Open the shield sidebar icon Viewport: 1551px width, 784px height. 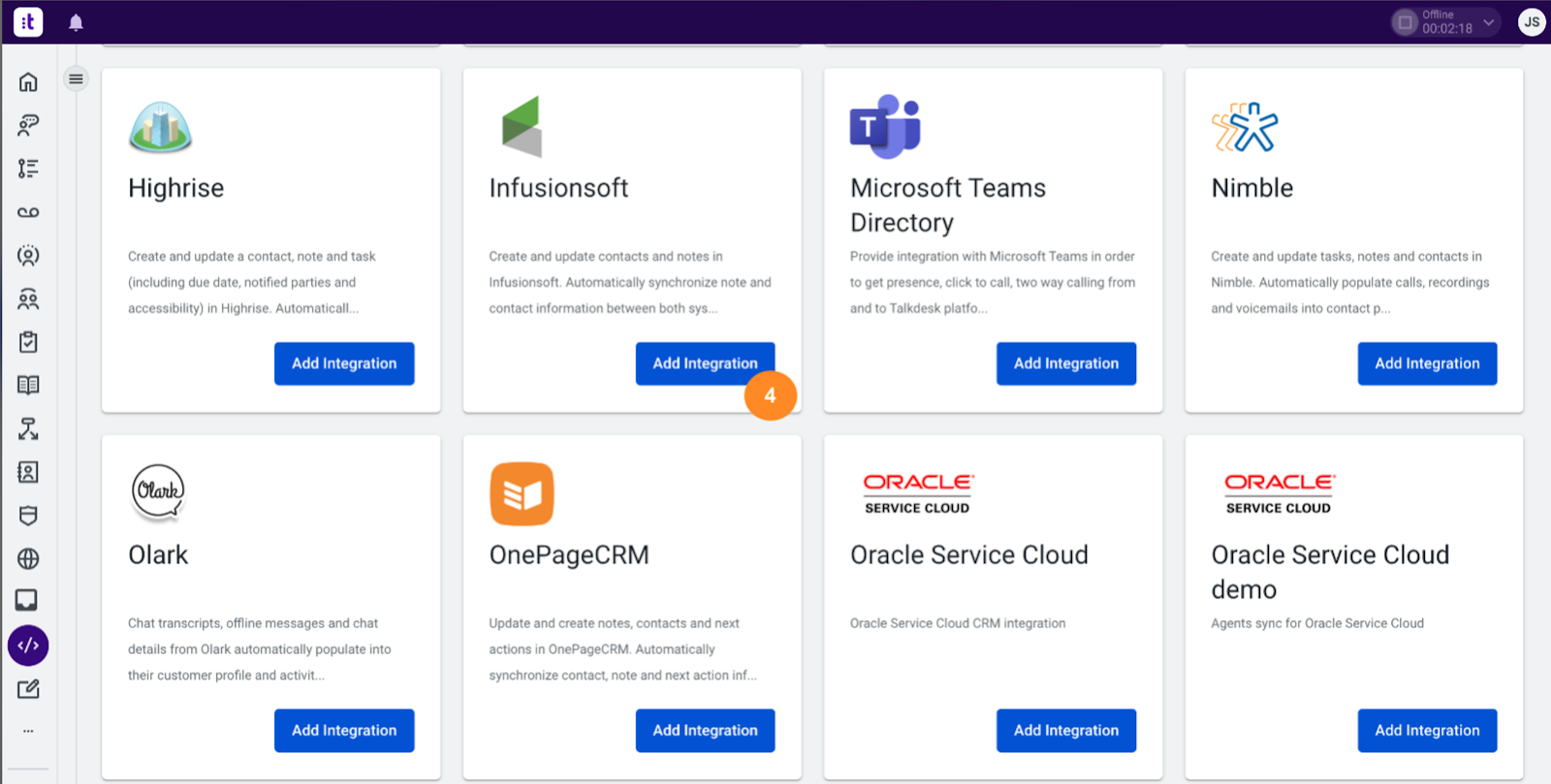click(x=28, y=516)
